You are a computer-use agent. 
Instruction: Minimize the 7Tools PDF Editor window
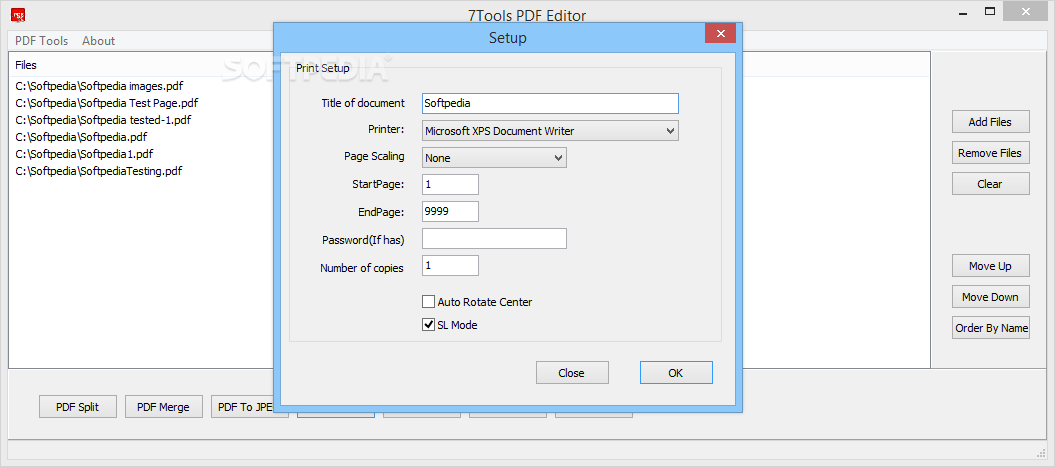(962, 11)
